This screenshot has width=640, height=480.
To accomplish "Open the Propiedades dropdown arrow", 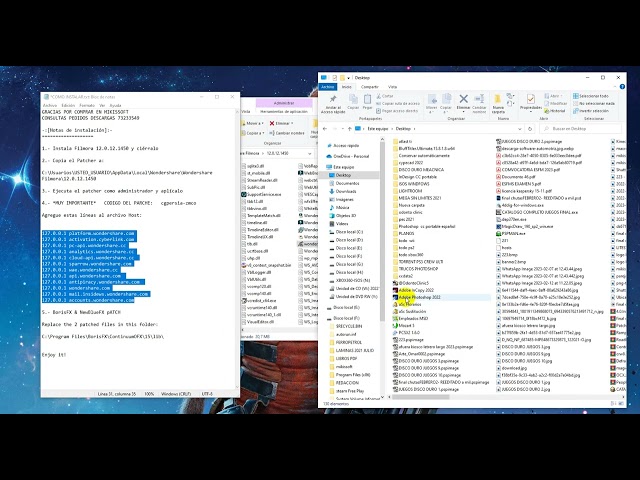I will click(x=531, y=111).
